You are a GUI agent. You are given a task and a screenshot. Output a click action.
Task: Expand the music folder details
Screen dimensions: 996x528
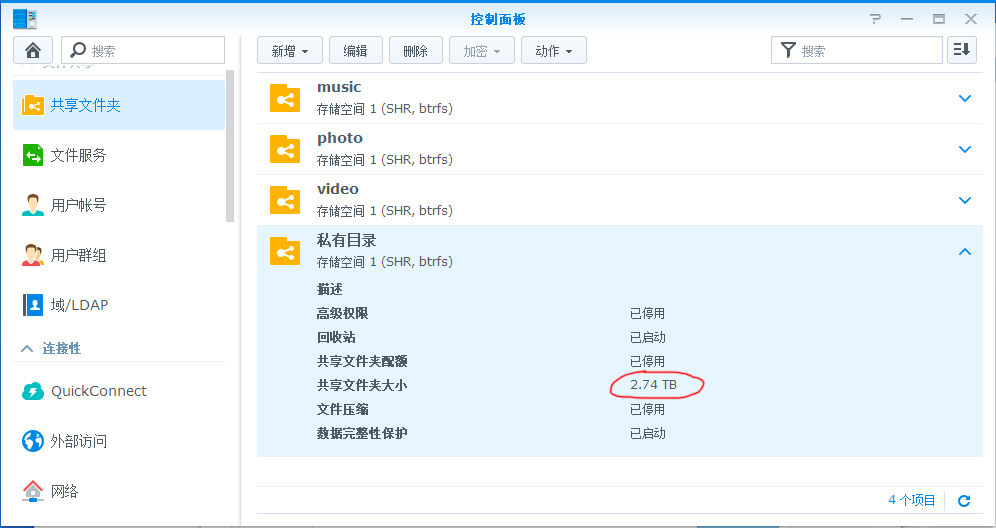pos(964,98)
